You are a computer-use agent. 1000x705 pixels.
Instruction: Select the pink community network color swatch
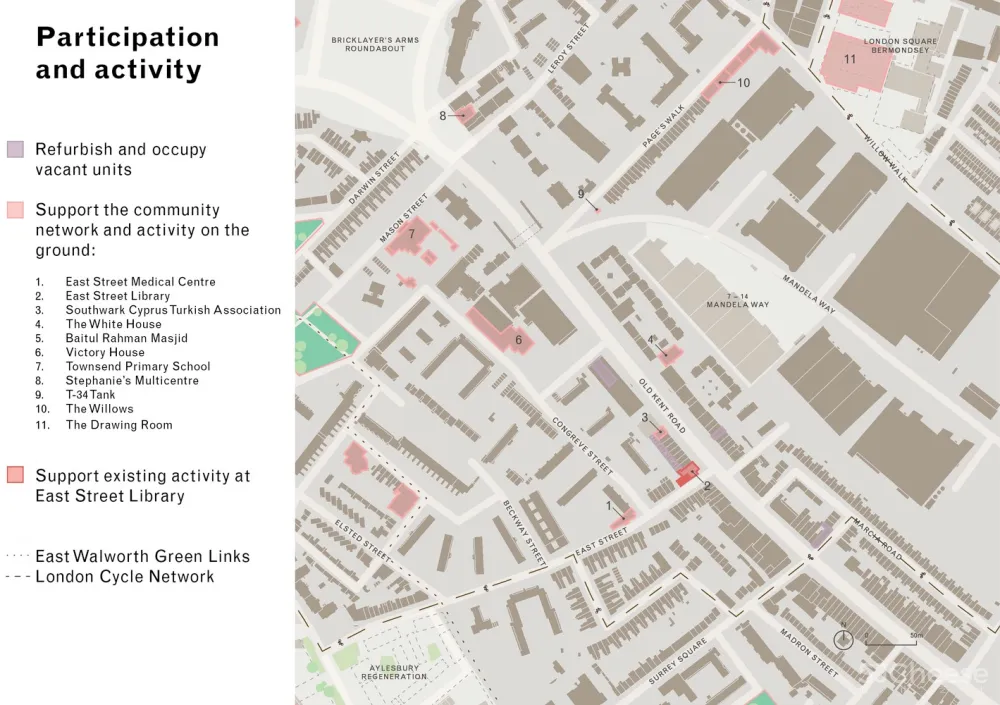tap(14, 210)
